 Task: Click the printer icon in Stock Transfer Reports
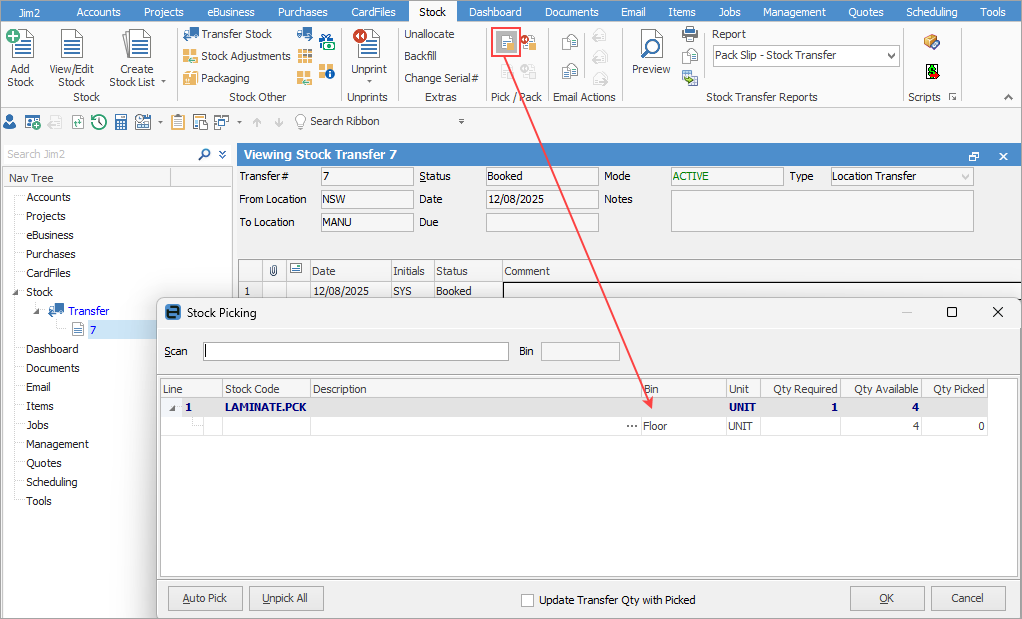(x=690, y=34)
